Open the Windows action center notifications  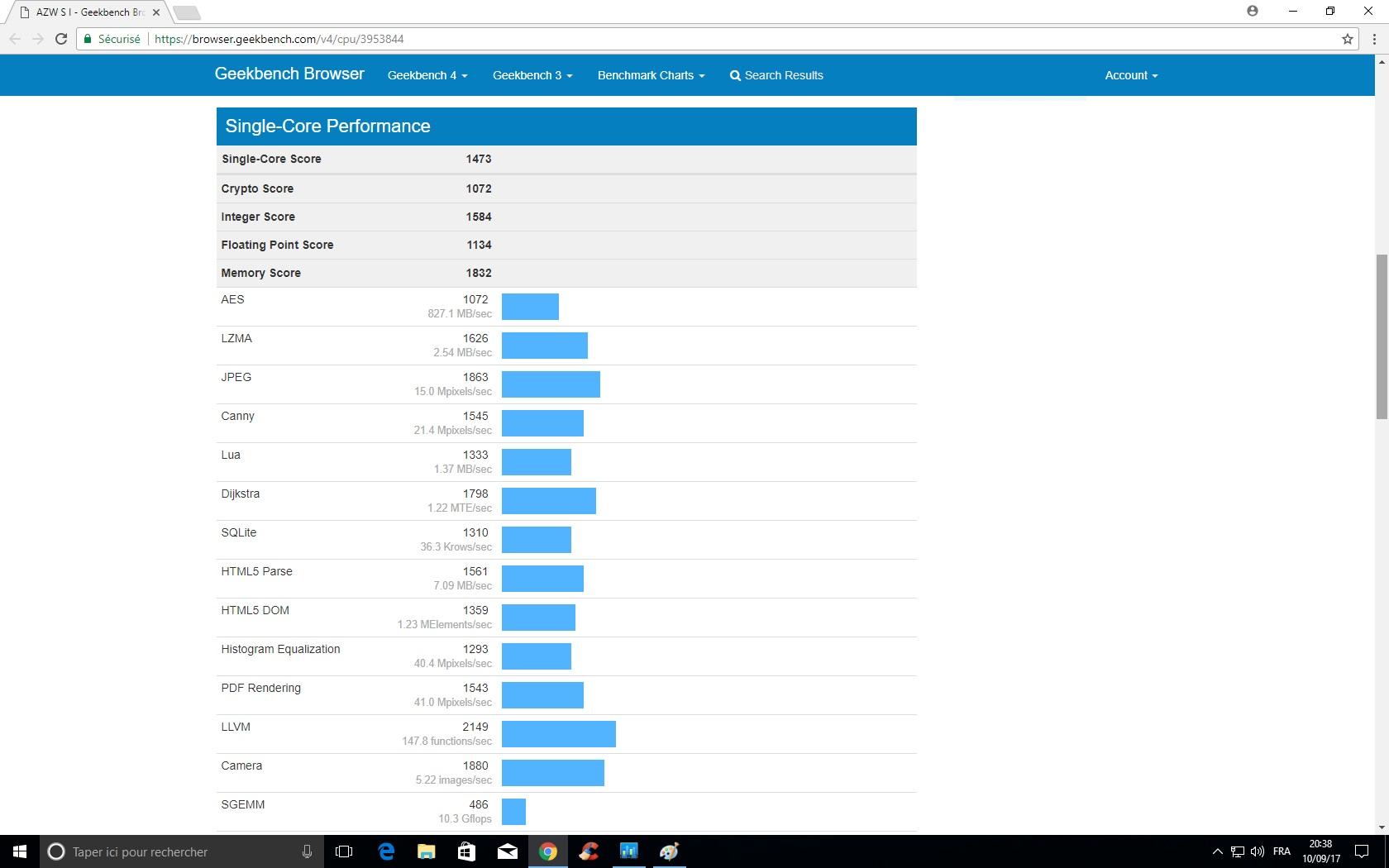[x=1361, y=851]
